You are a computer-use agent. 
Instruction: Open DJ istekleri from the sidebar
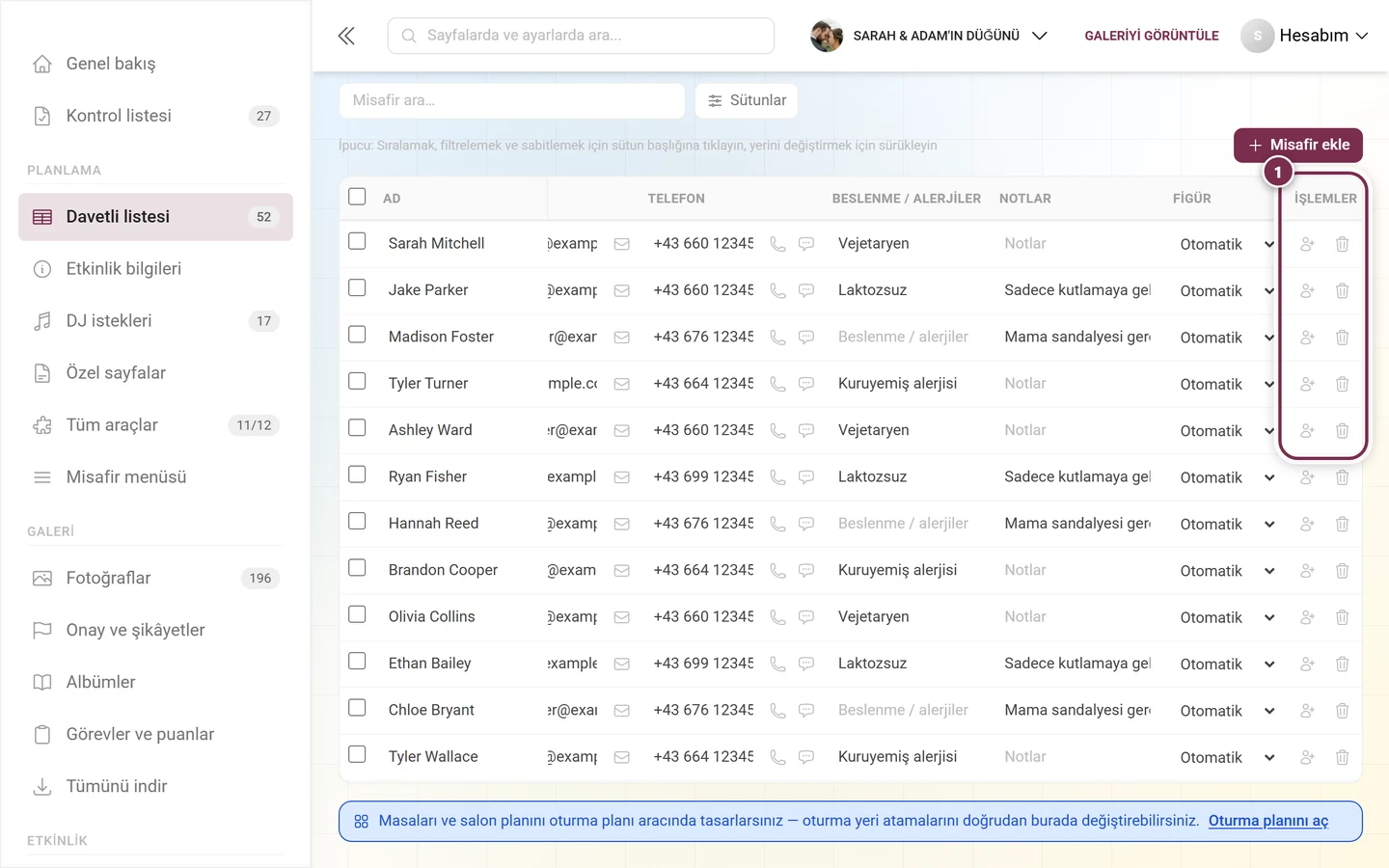155,321
